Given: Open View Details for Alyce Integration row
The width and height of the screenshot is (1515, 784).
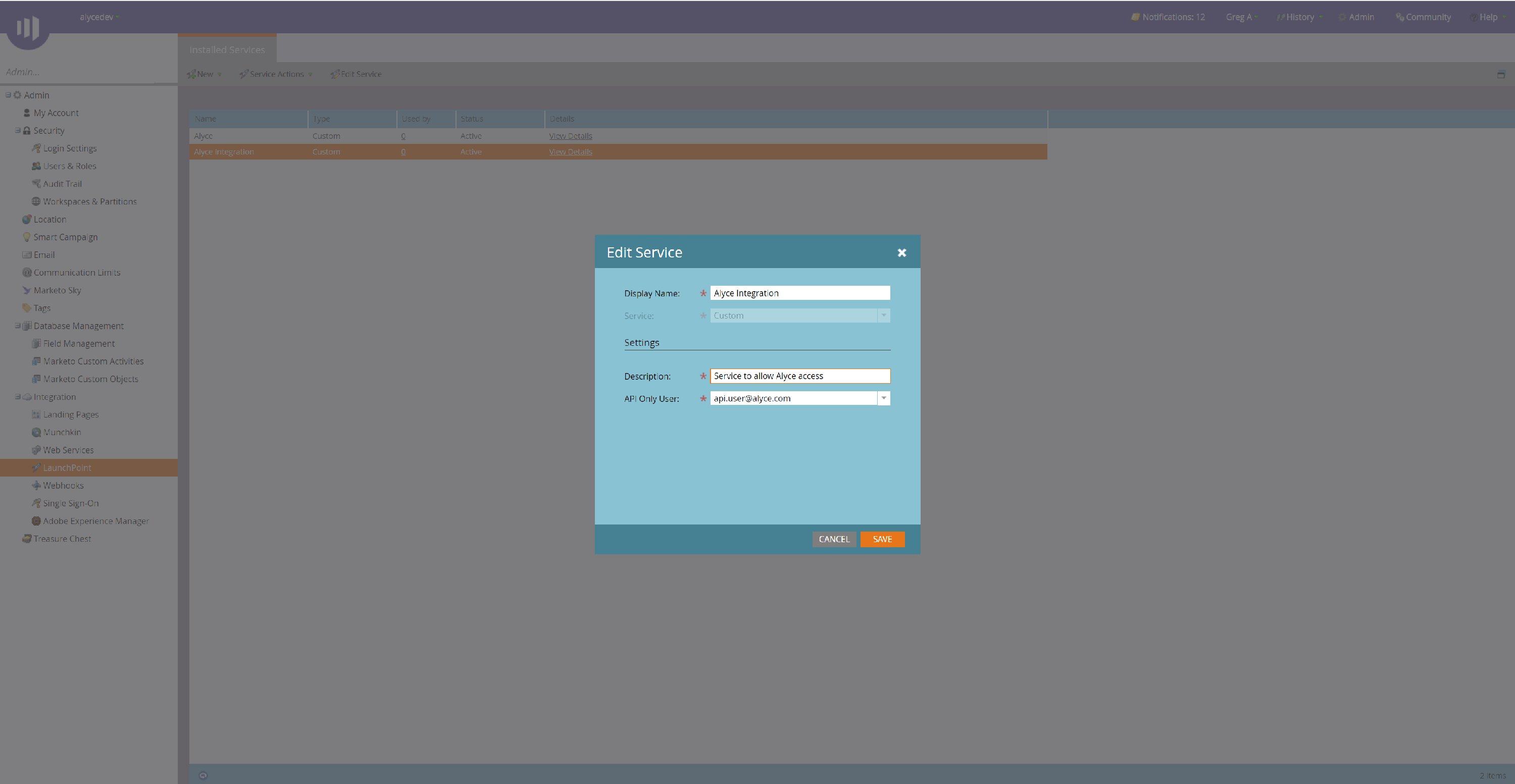Looking at the screenshot, I should (571, 151).
